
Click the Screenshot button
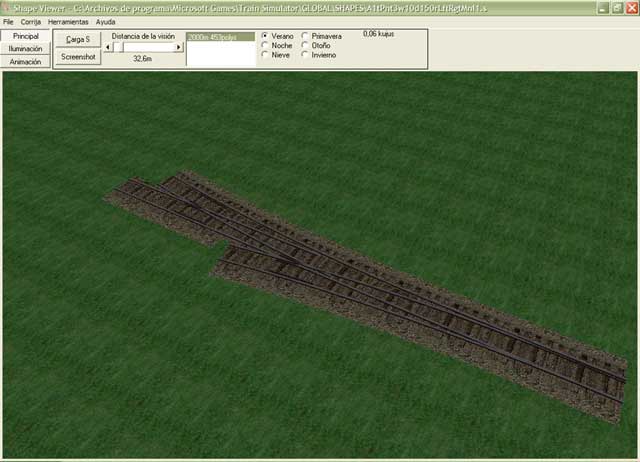pos(78,57)
